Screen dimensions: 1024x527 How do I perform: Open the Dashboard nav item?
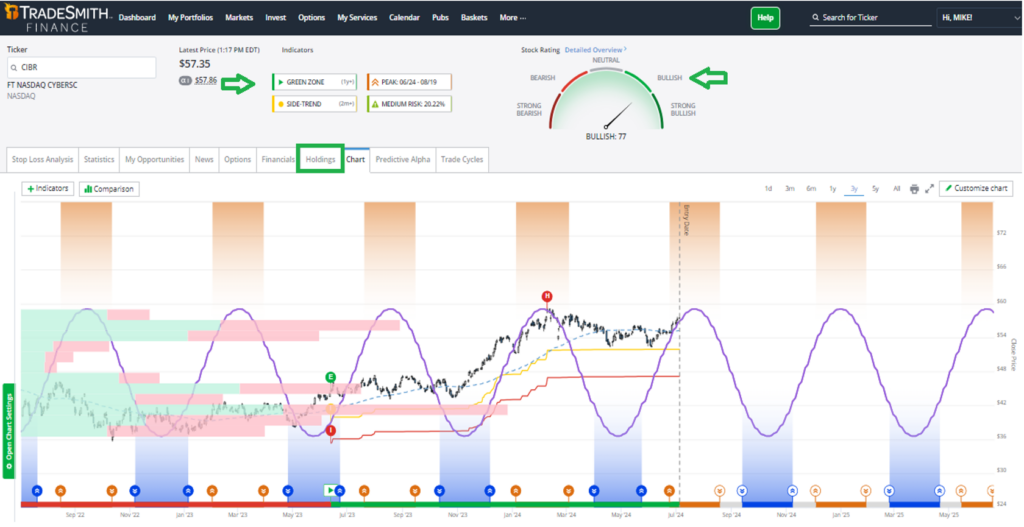click(x=137, y=18)
